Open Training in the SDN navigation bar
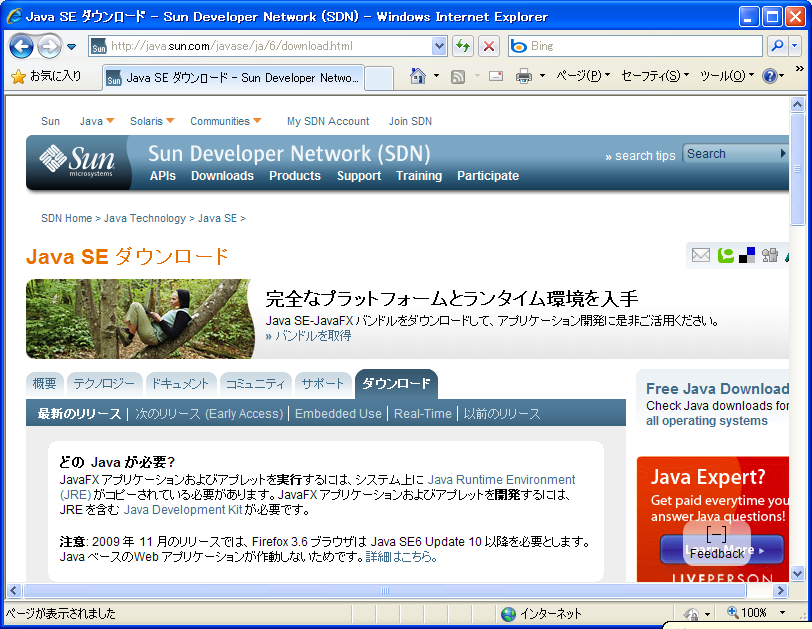 pos(419,176)
